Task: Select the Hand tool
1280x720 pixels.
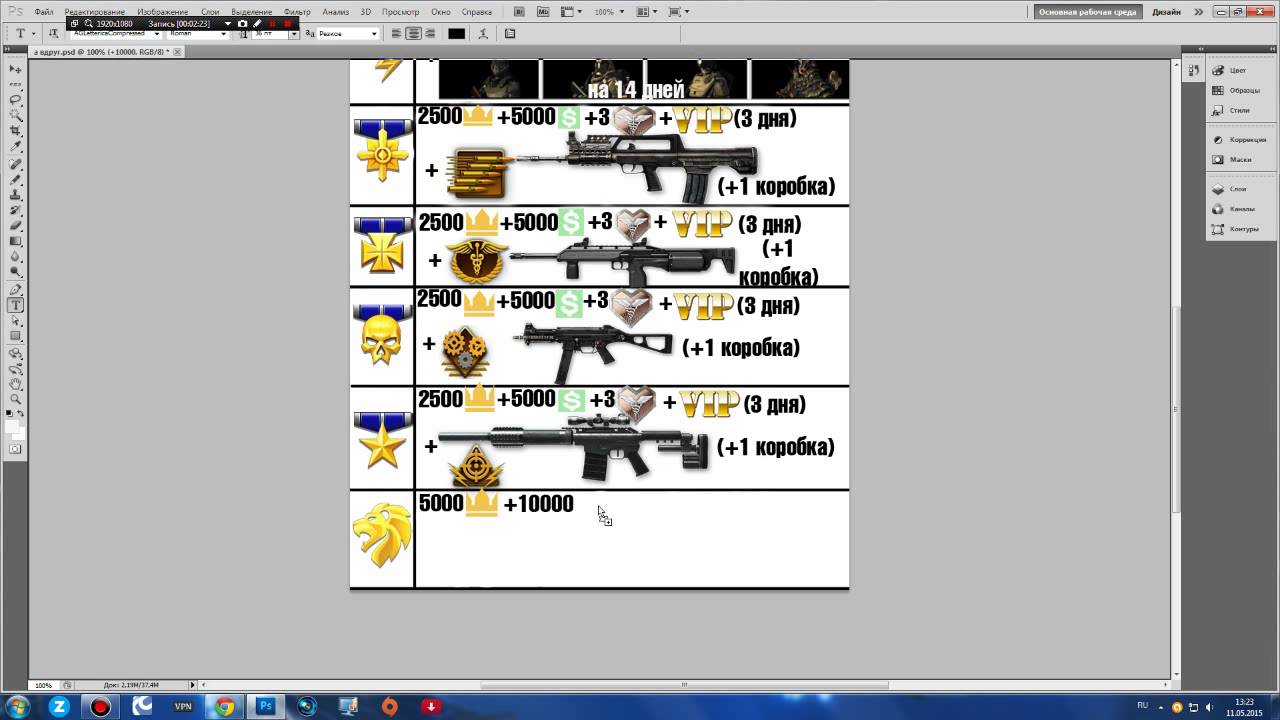Action: (15, 384)
